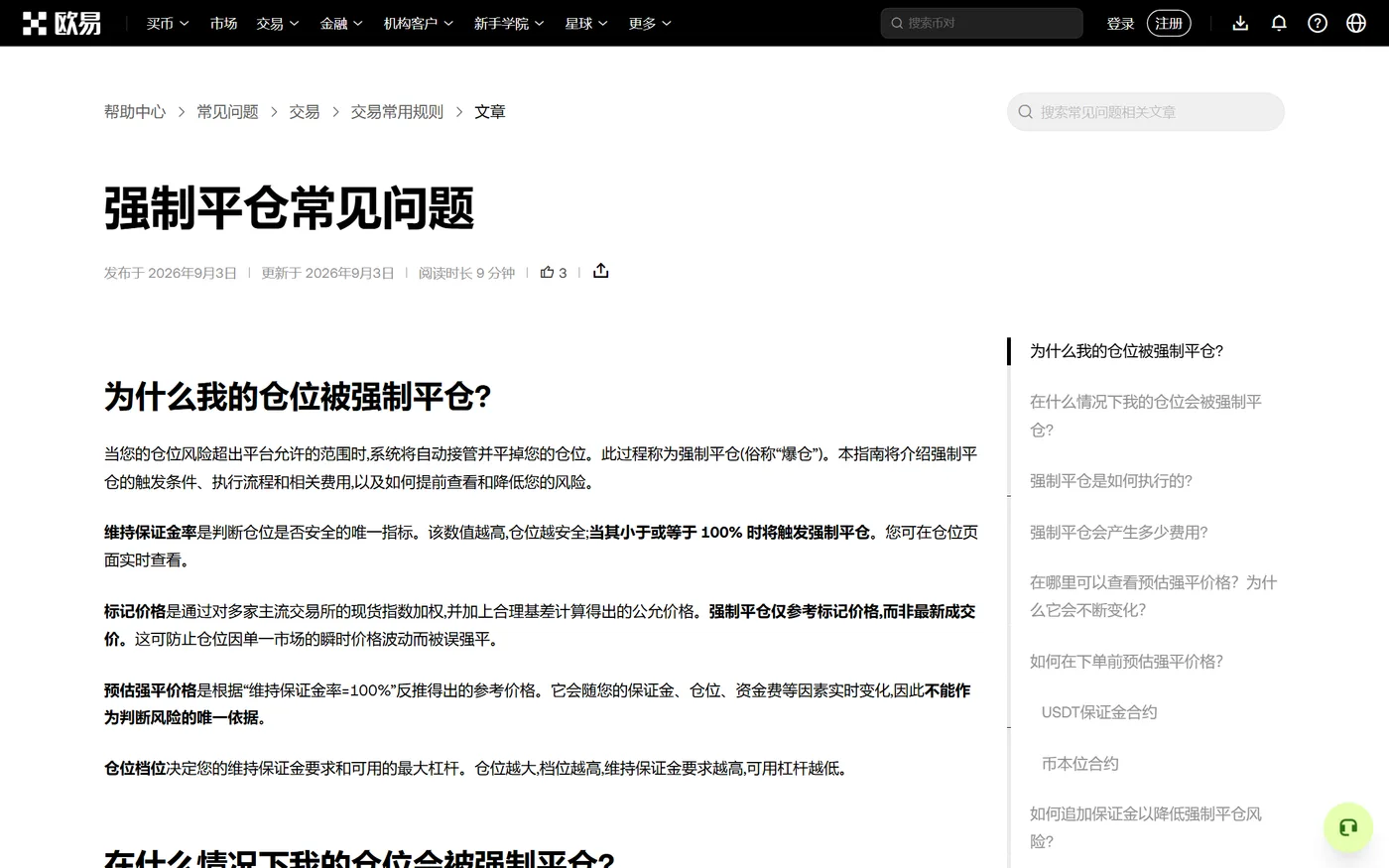Screen dimensions: 1389x868
Task: Click the 阅读时长 9 分钟 text
Action: click(x=466, y=273)
